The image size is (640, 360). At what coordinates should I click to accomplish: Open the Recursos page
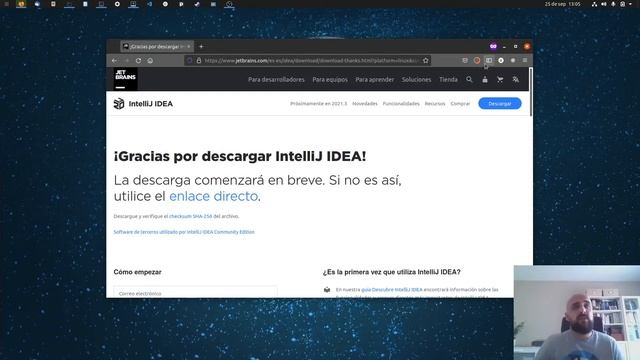coord(435,104)
